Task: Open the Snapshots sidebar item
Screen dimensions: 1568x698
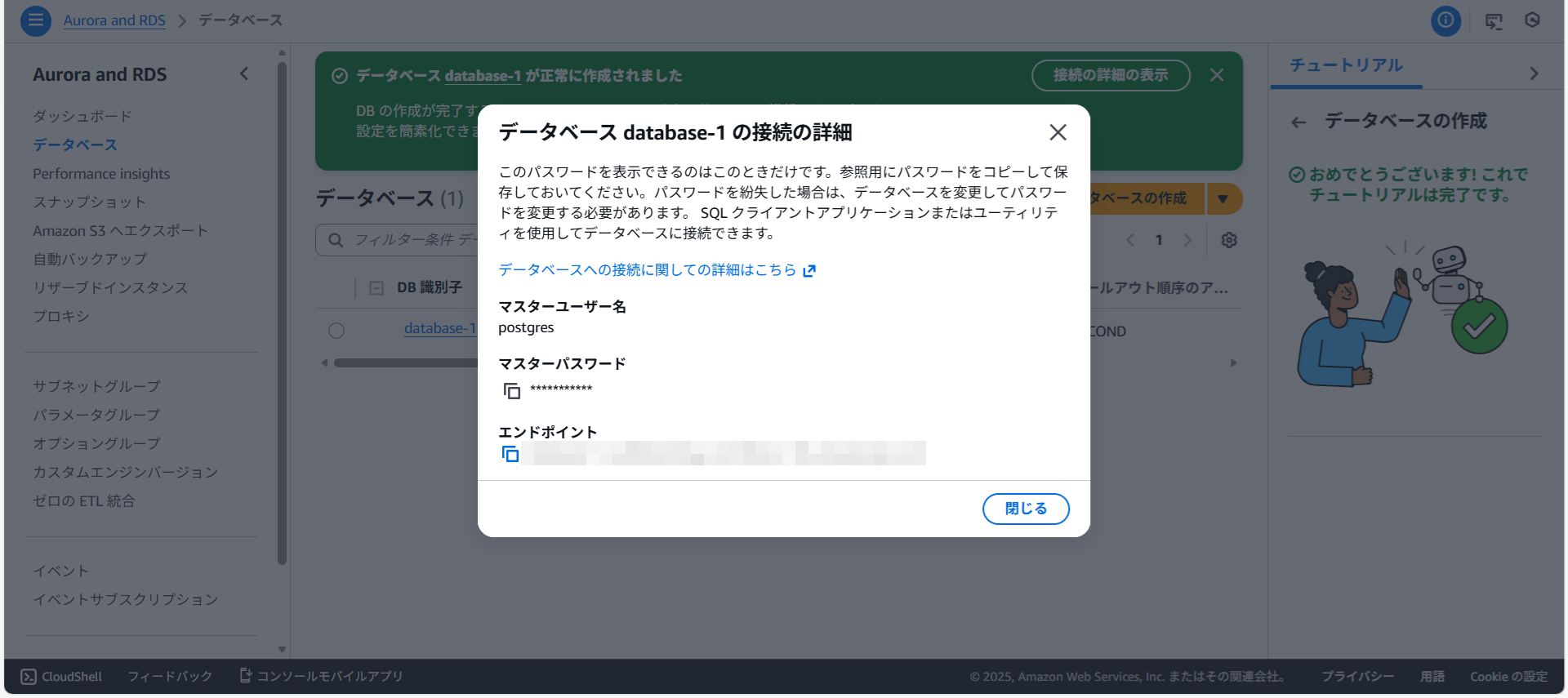Action: coord(89,202)
